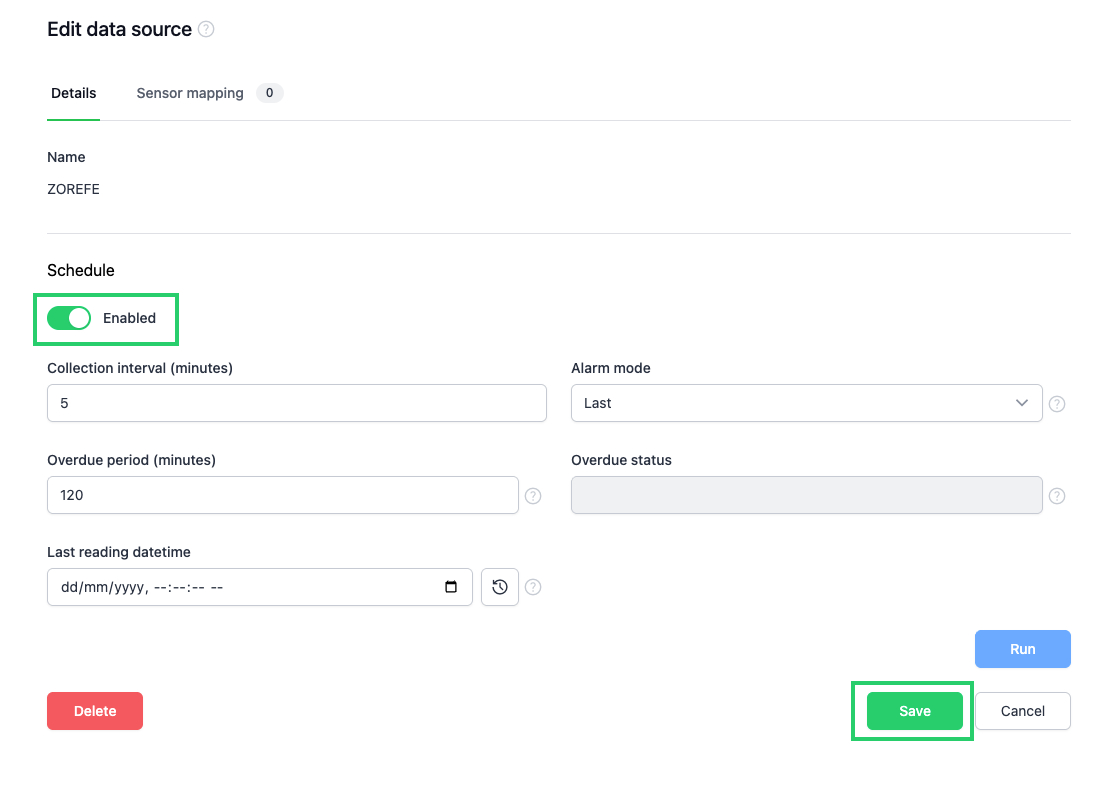Click the sensor count badge showing 0
The image size is (1105, 790).
[x=269, y=92]
